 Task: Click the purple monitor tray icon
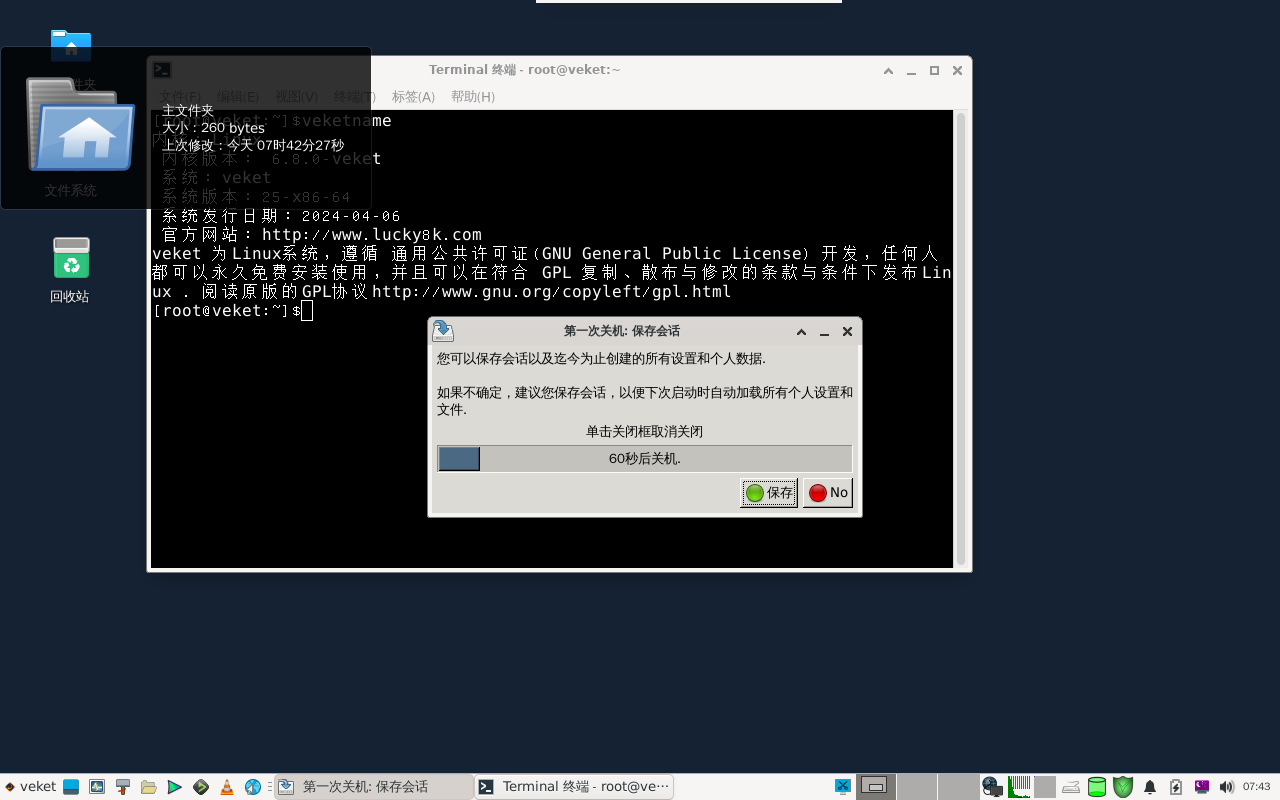[1202, 787]
